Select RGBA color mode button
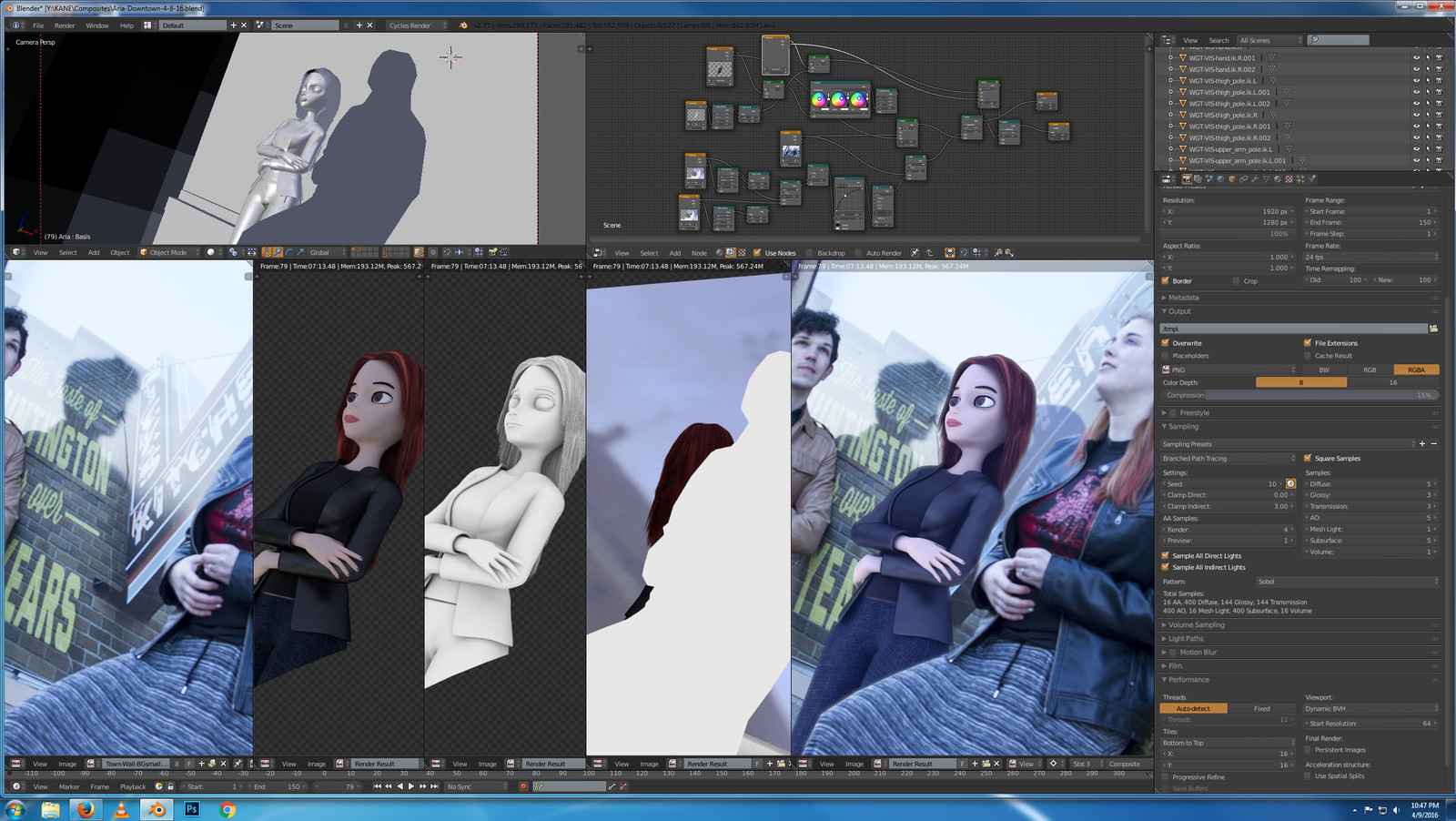The height and width of the screenshot is (821, 1456). tap(1416, 370)
